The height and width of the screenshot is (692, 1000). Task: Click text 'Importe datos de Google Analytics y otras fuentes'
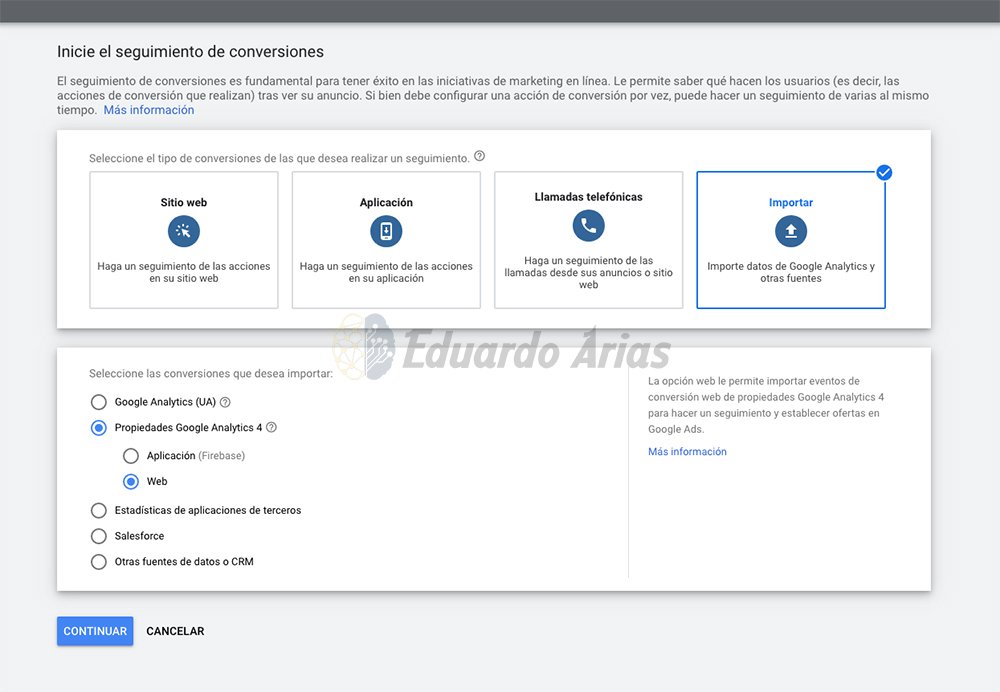click(x=791, y=272)
